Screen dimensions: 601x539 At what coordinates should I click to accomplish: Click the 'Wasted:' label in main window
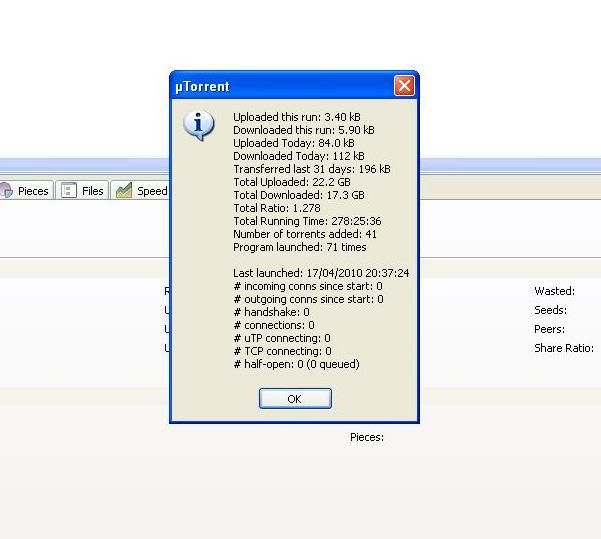(x=554, y=291)
